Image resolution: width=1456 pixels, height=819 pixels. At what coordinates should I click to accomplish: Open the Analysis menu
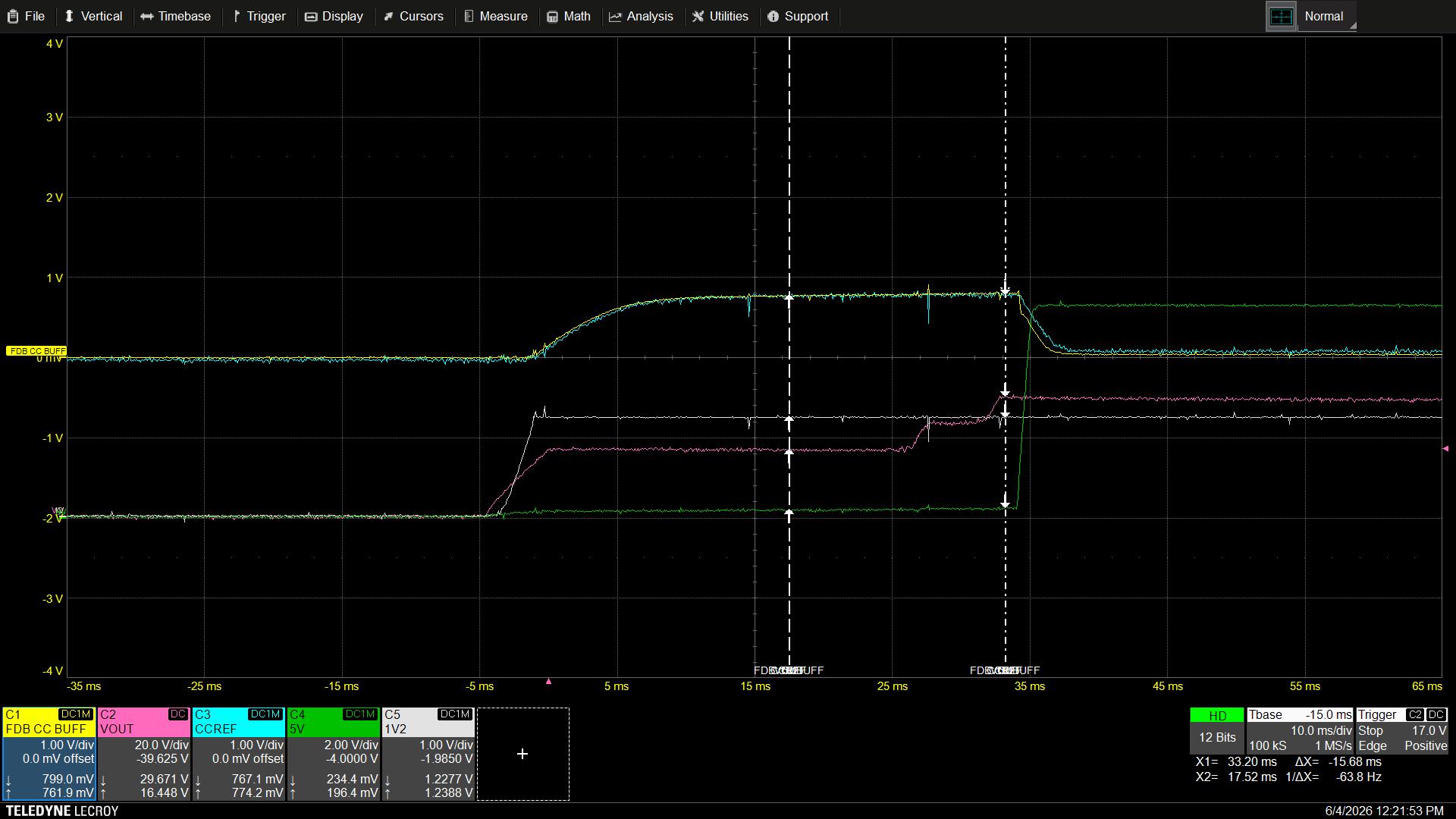click(642, 16)
